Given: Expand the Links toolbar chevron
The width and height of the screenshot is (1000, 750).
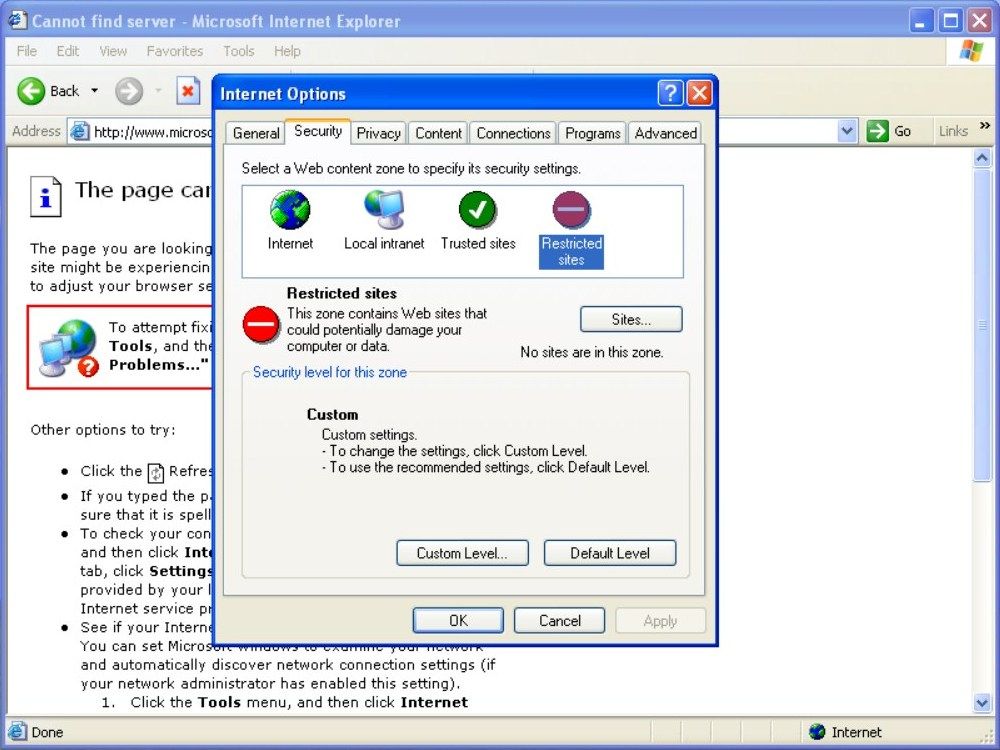Looking at the screenshot, I should [x=985, y=126].
